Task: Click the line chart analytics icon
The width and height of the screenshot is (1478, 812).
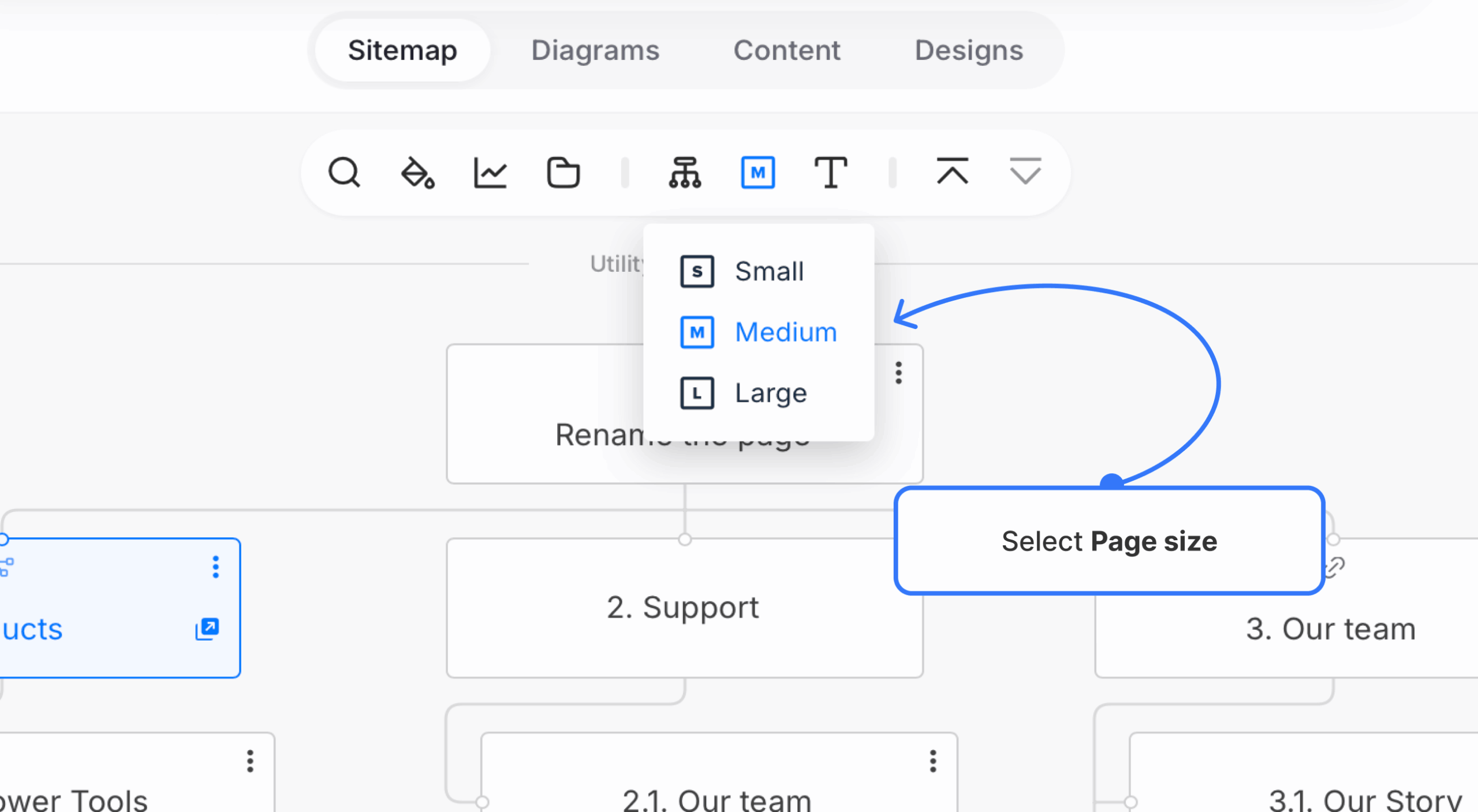Action: point(490,173)
